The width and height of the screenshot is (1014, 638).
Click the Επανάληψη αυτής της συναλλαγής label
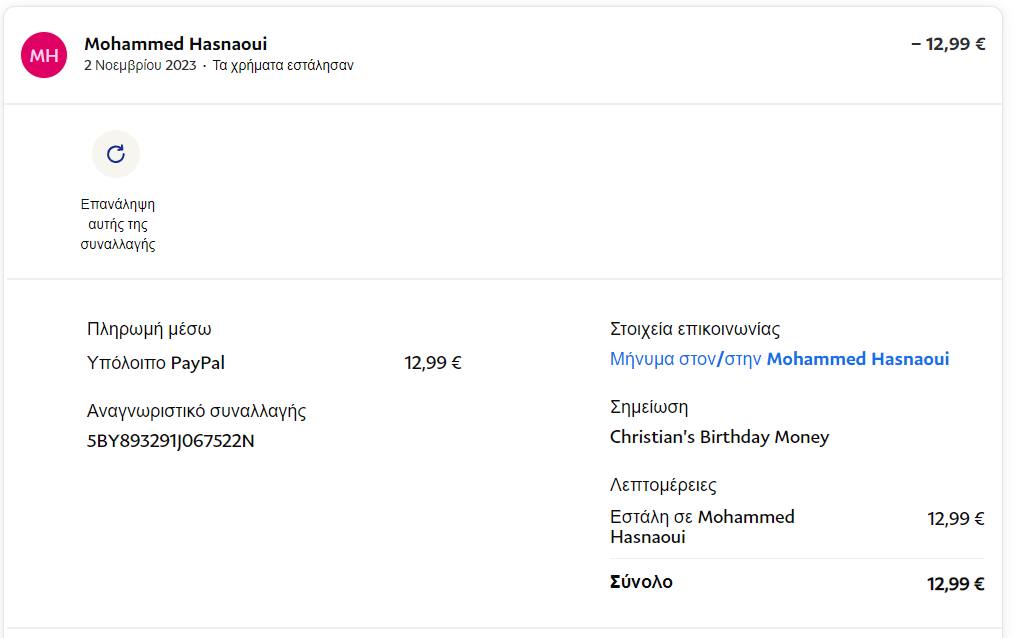[x=118, y=224]
